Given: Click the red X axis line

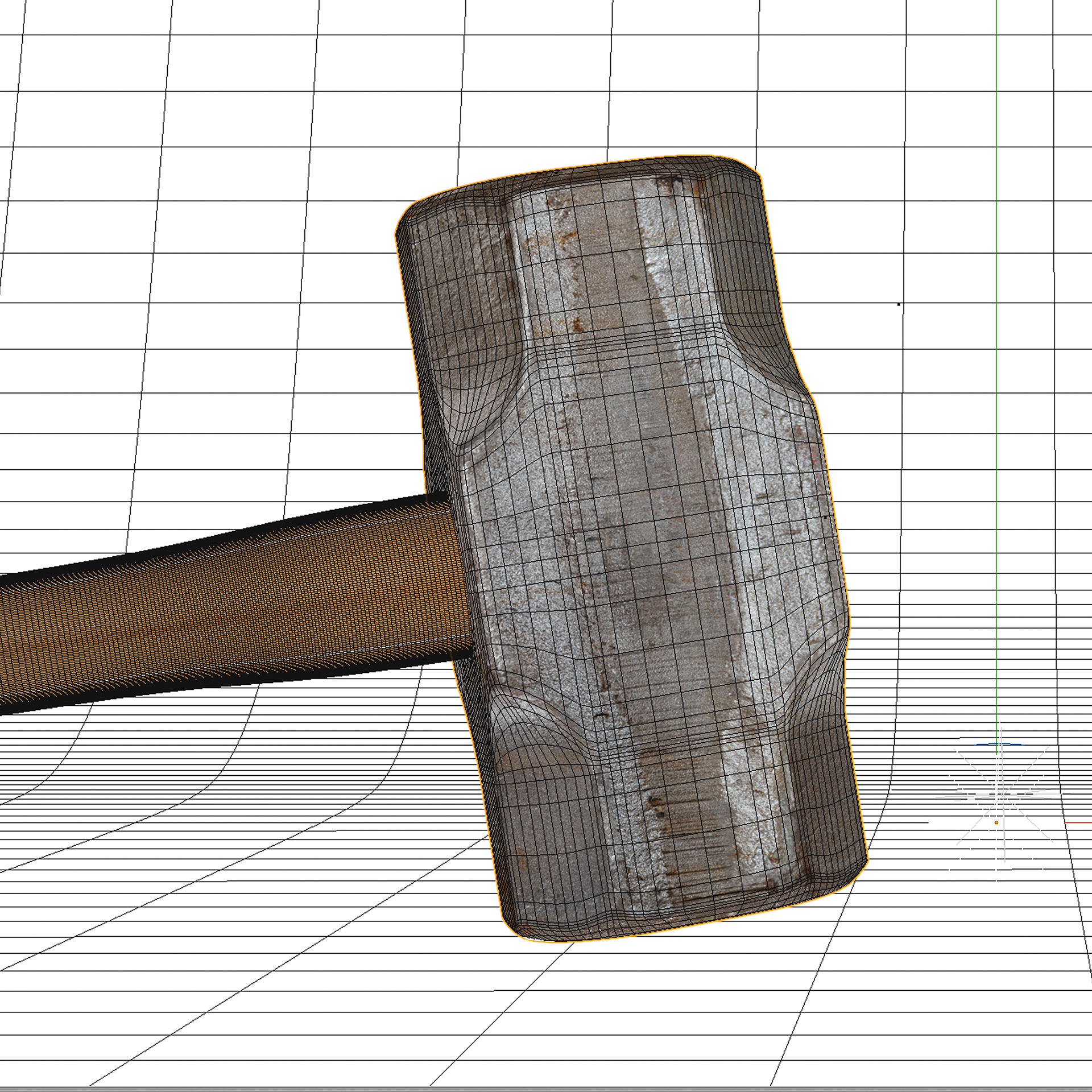Looking at the screenshot, I should coord(1078,823).
